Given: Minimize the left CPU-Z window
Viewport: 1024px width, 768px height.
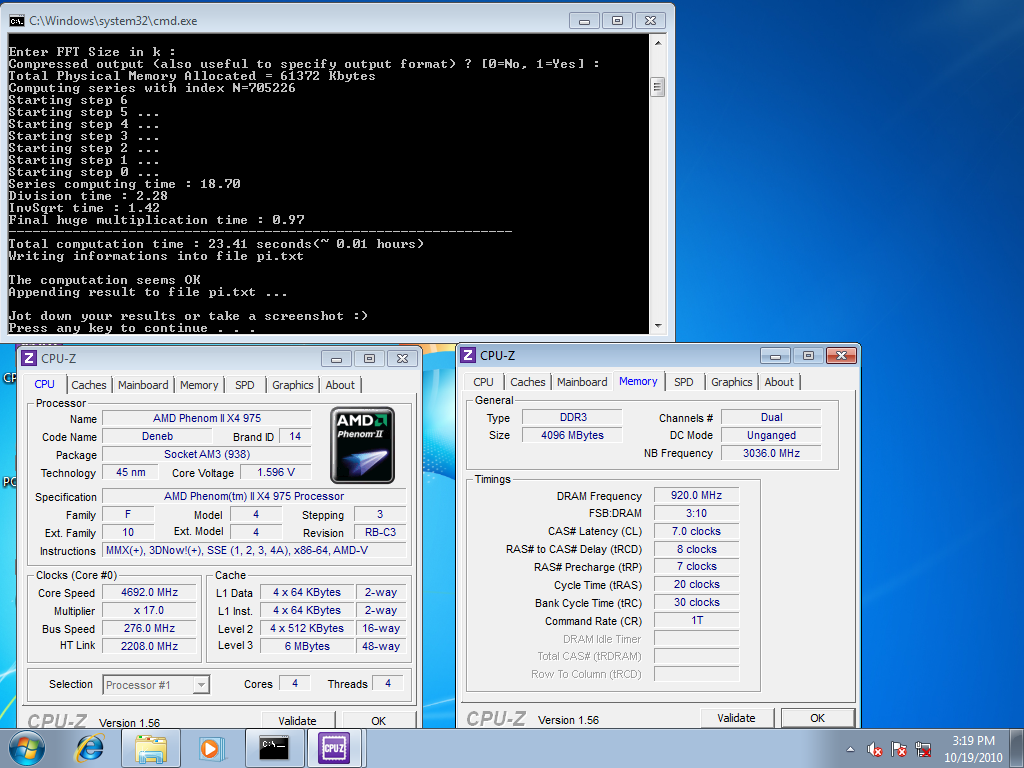Looking at the screenshot, I should 336,359.
